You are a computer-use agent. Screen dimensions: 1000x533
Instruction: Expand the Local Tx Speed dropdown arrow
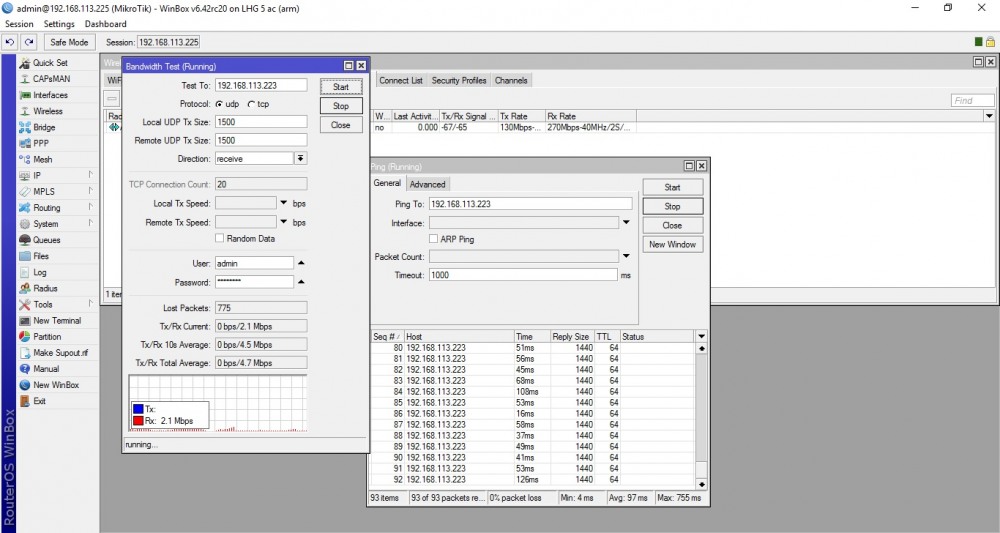pos(284,203)
